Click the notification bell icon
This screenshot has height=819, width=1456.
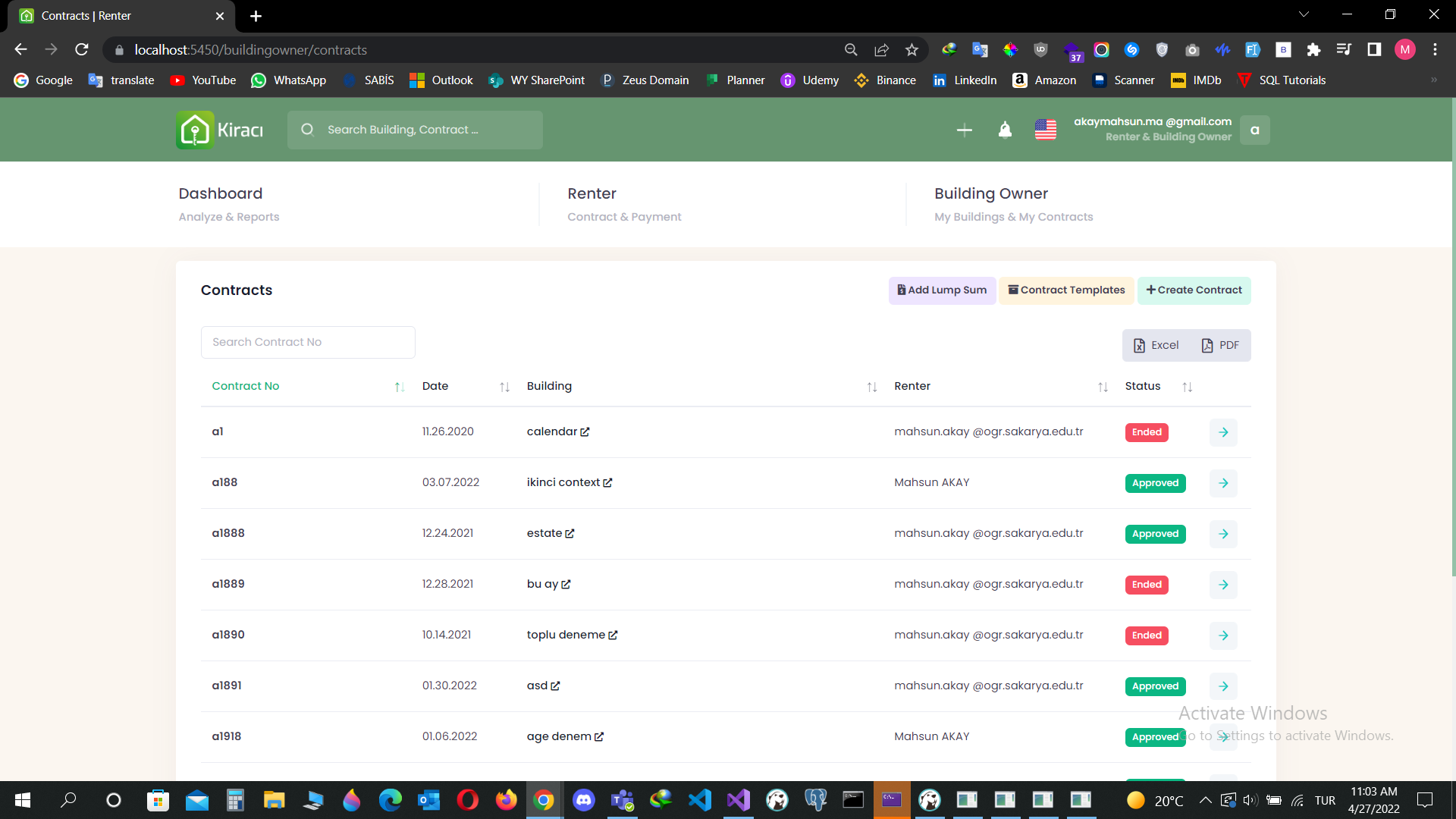pos(1005,130)
